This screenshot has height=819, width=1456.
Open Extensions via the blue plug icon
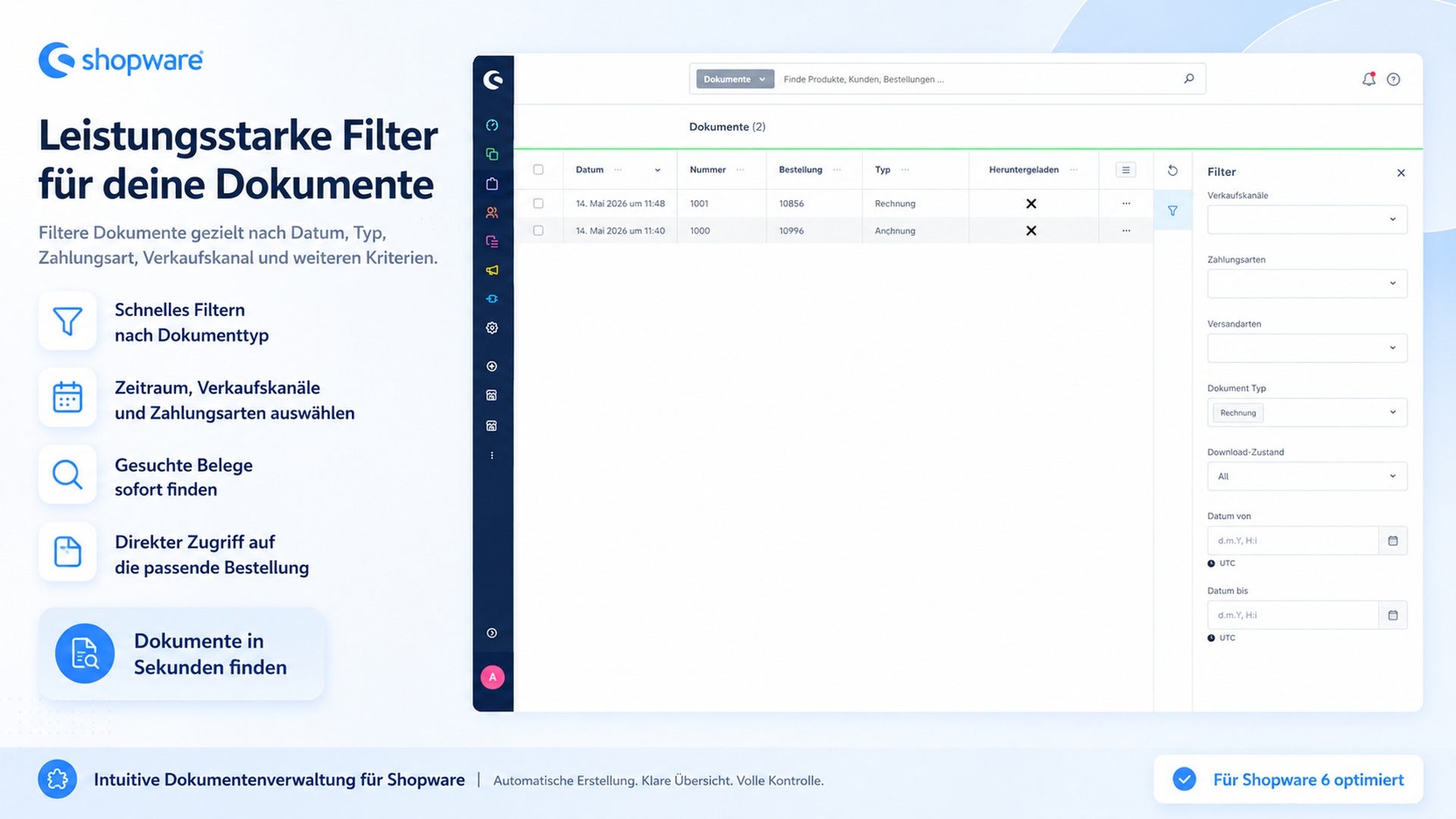pyautogui.click(x=492, y=299)
